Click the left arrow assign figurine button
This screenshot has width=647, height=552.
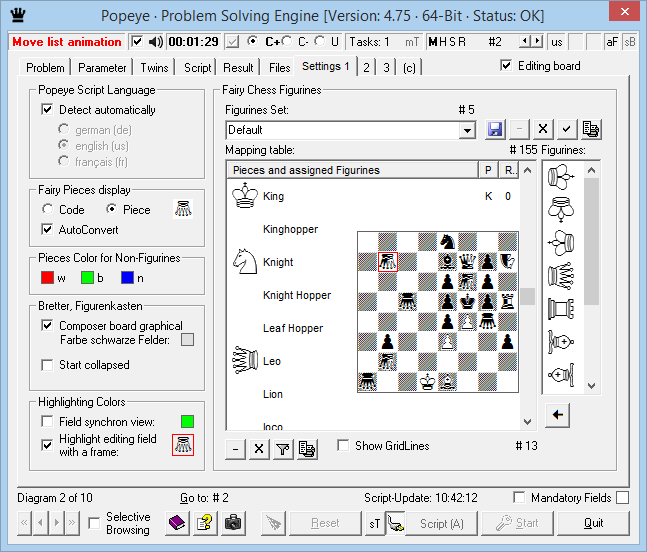557,415
